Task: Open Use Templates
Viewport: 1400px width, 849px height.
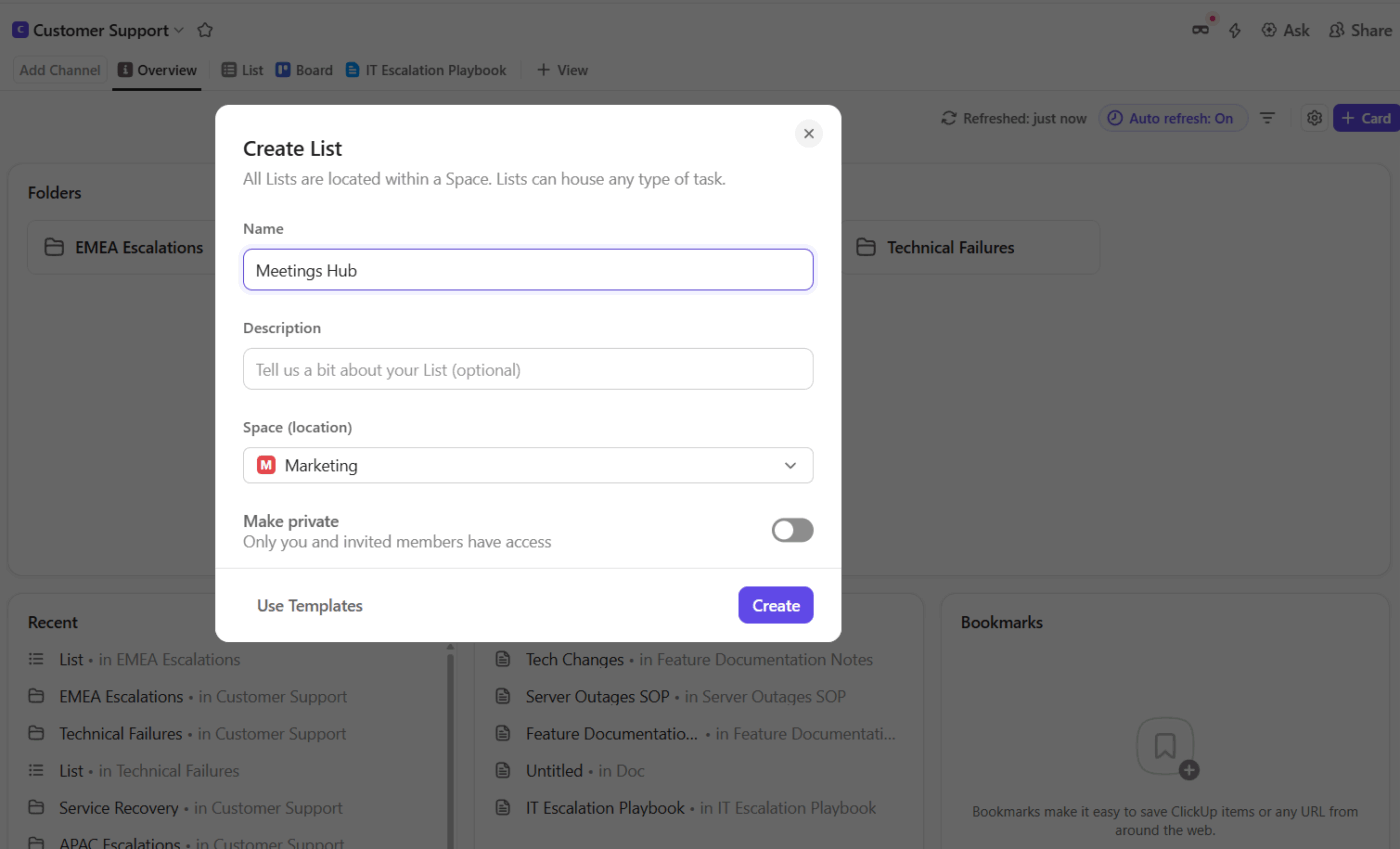Action: coord(309,605)
